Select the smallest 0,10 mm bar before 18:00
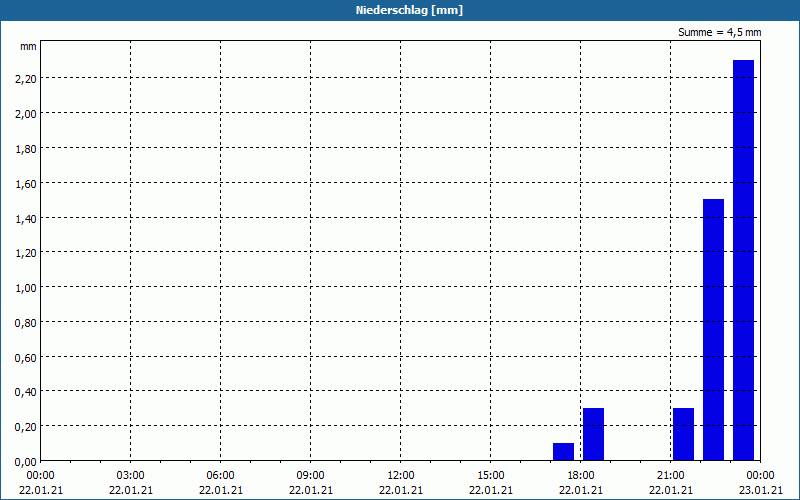800x500 pixels. [563, 452]
